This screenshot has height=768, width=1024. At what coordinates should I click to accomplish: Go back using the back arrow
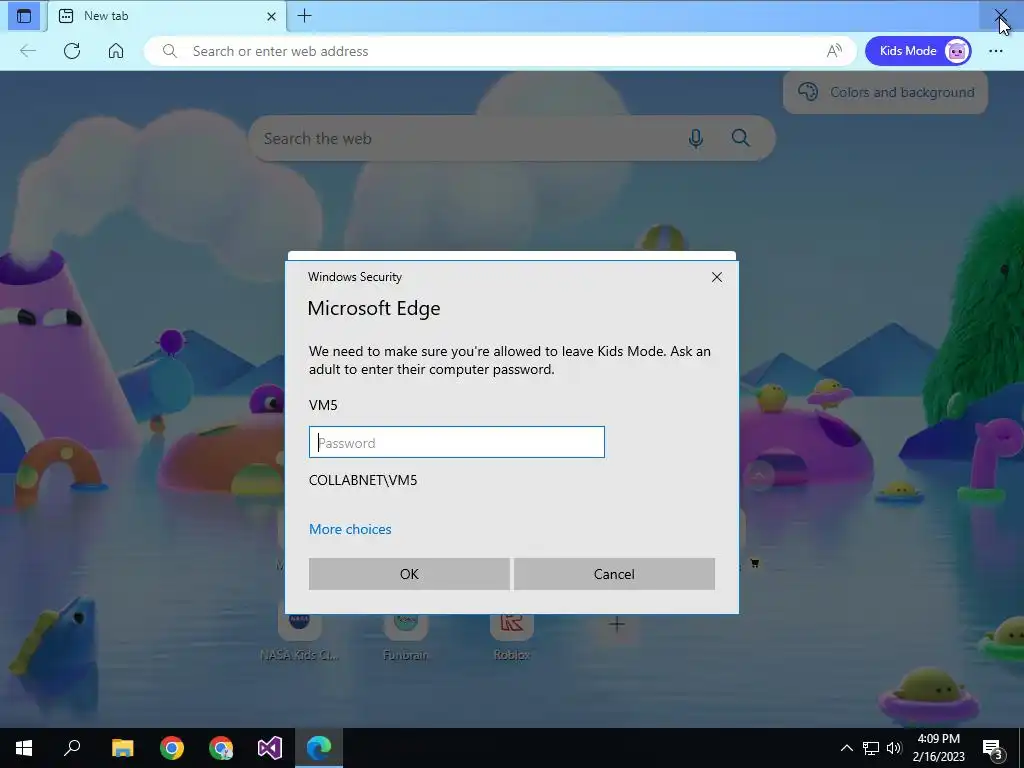tap(27, 51)
